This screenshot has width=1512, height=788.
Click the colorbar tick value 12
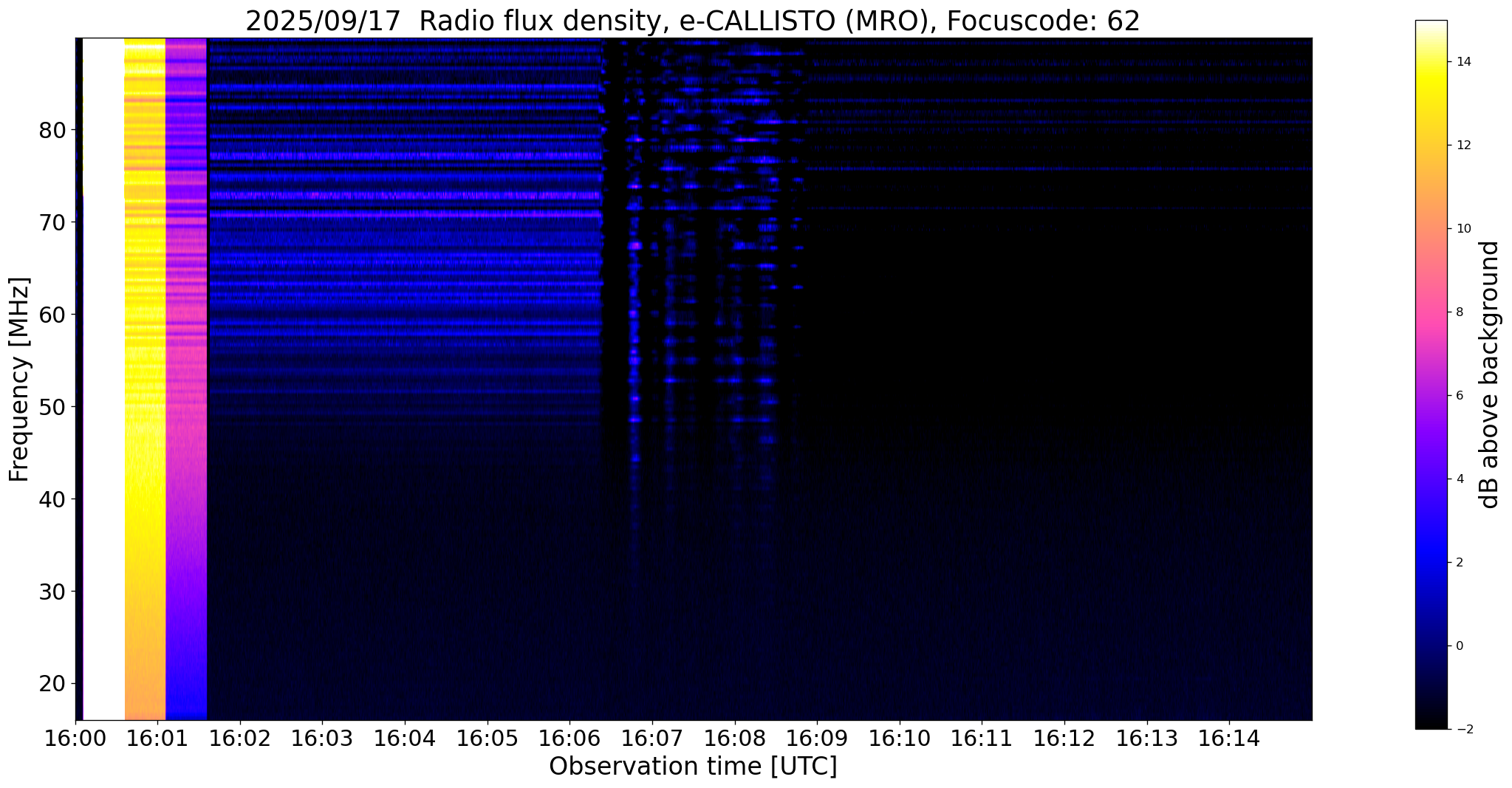point(1463,145)
